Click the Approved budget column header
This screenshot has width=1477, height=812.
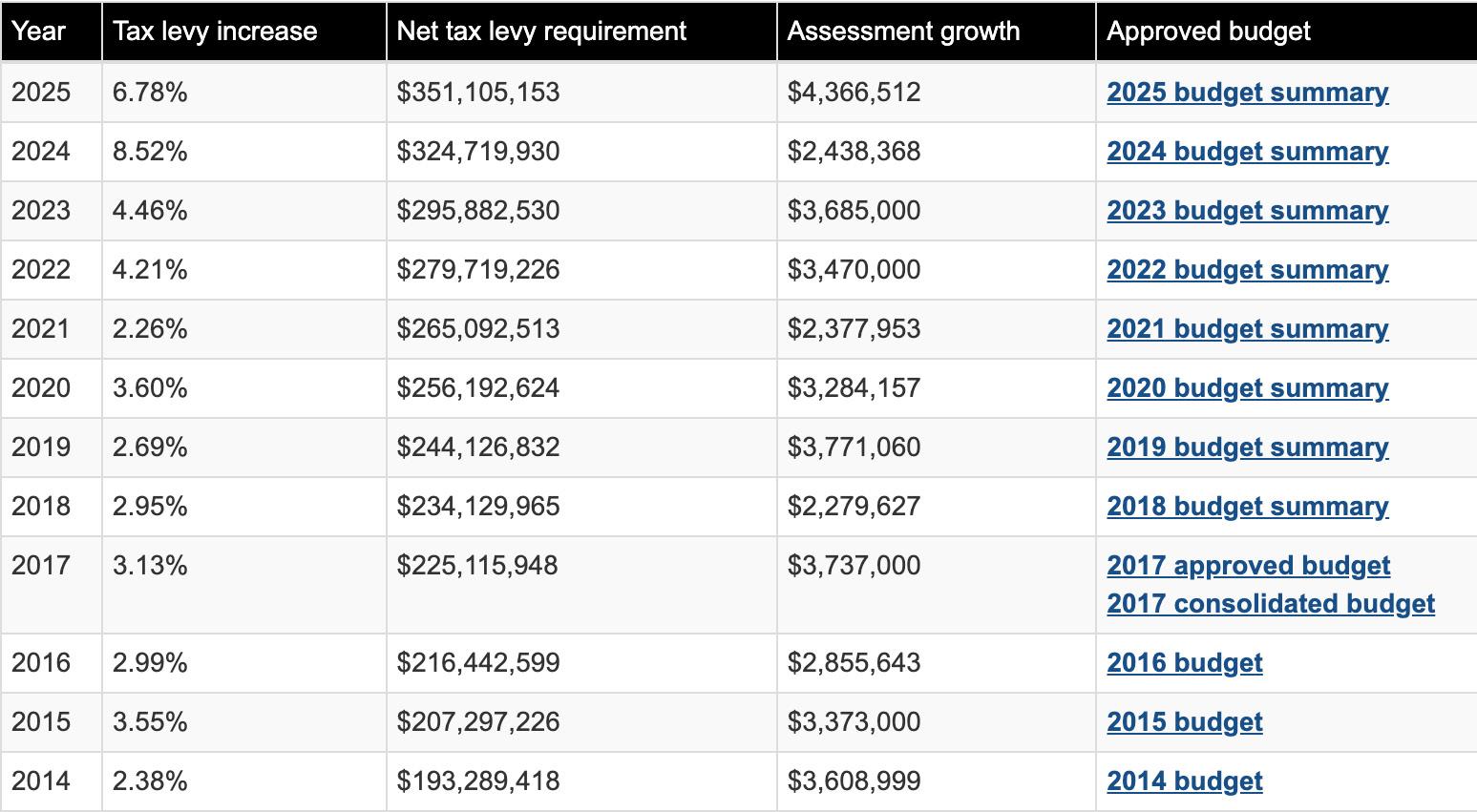1208,31
